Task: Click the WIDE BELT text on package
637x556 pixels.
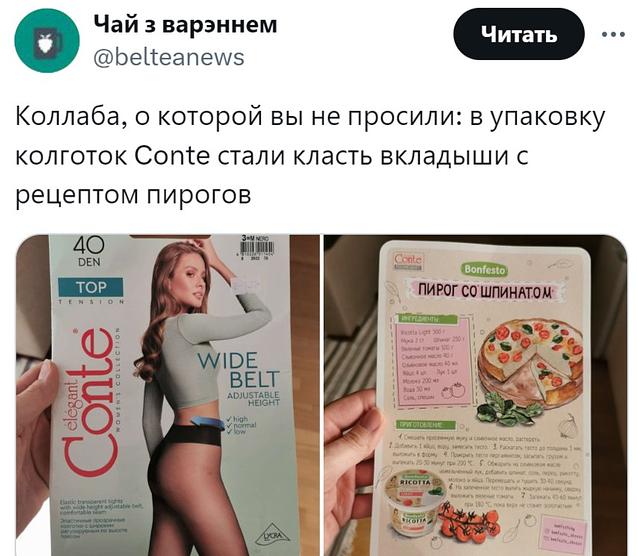Action: [x=238, y=370]
